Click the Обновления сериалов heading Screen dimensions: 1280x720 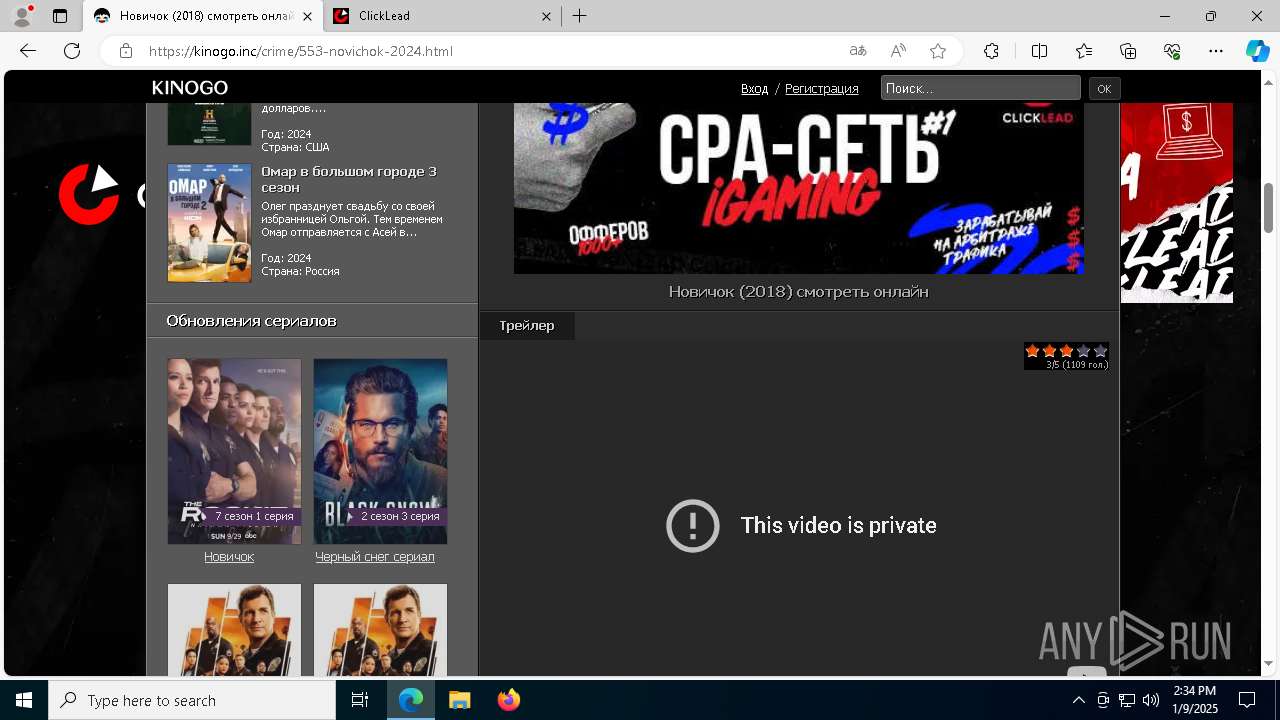pos(251,321)
